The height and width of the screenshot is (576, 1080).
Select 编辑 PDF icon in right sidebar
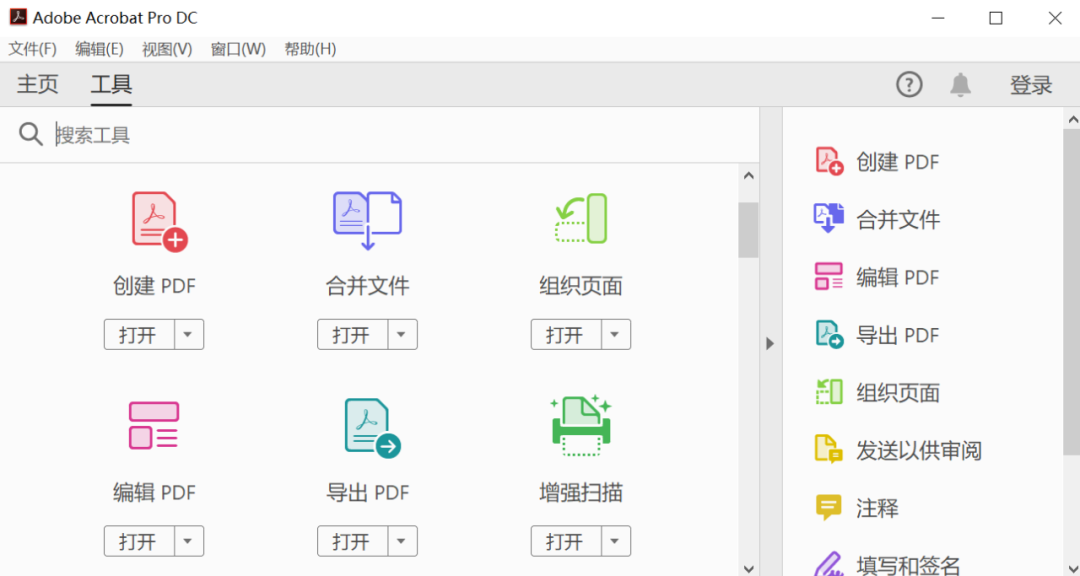tap(829, 276)
